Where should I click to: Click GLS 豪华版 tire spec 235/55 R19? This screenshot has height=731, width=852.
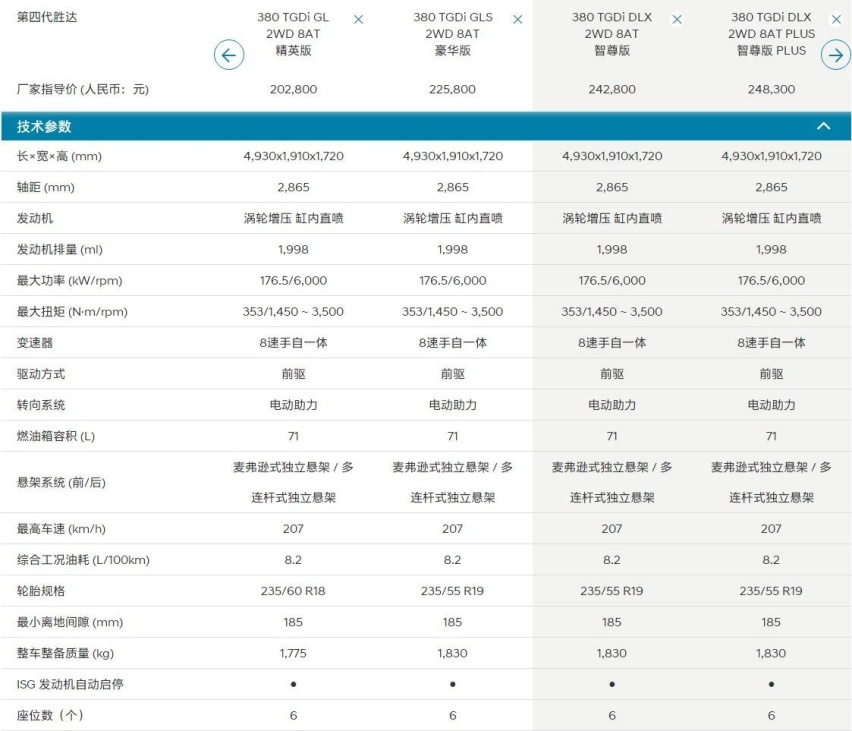click(453, 591)
